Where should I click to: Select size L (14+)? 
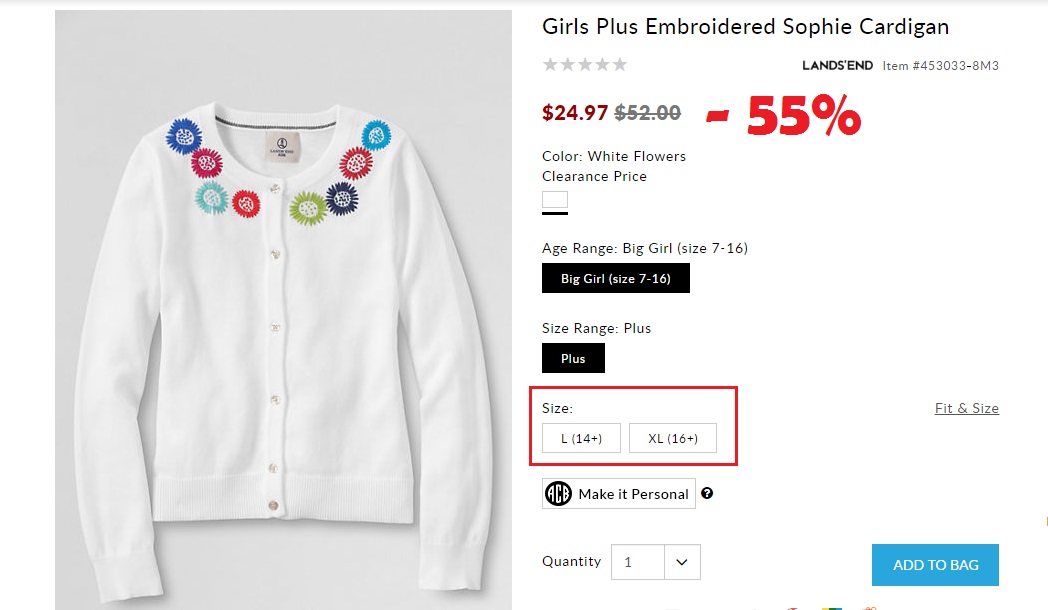(581, 438)
